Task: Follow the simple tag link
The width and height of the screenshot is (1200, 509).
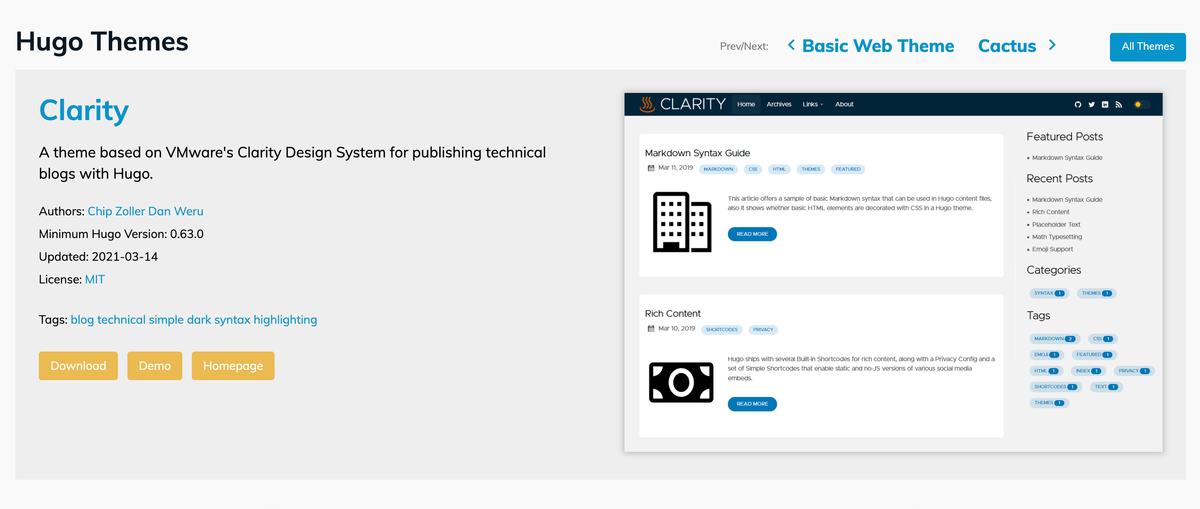Action: [166, 320]
